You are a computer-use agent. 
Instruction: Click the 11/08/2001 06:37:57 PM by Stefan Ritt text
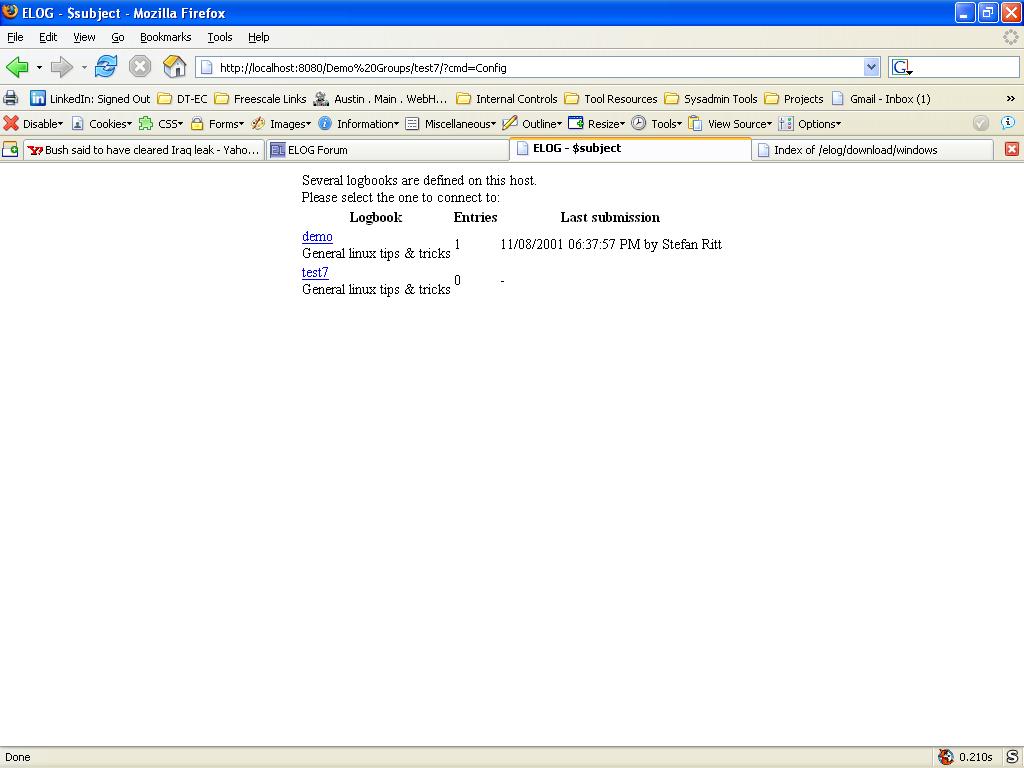click(611, 244)
